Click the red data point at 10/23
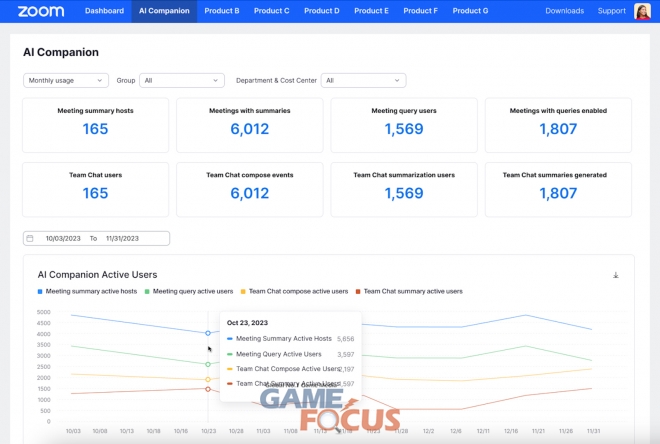 [x=208, y=389]
